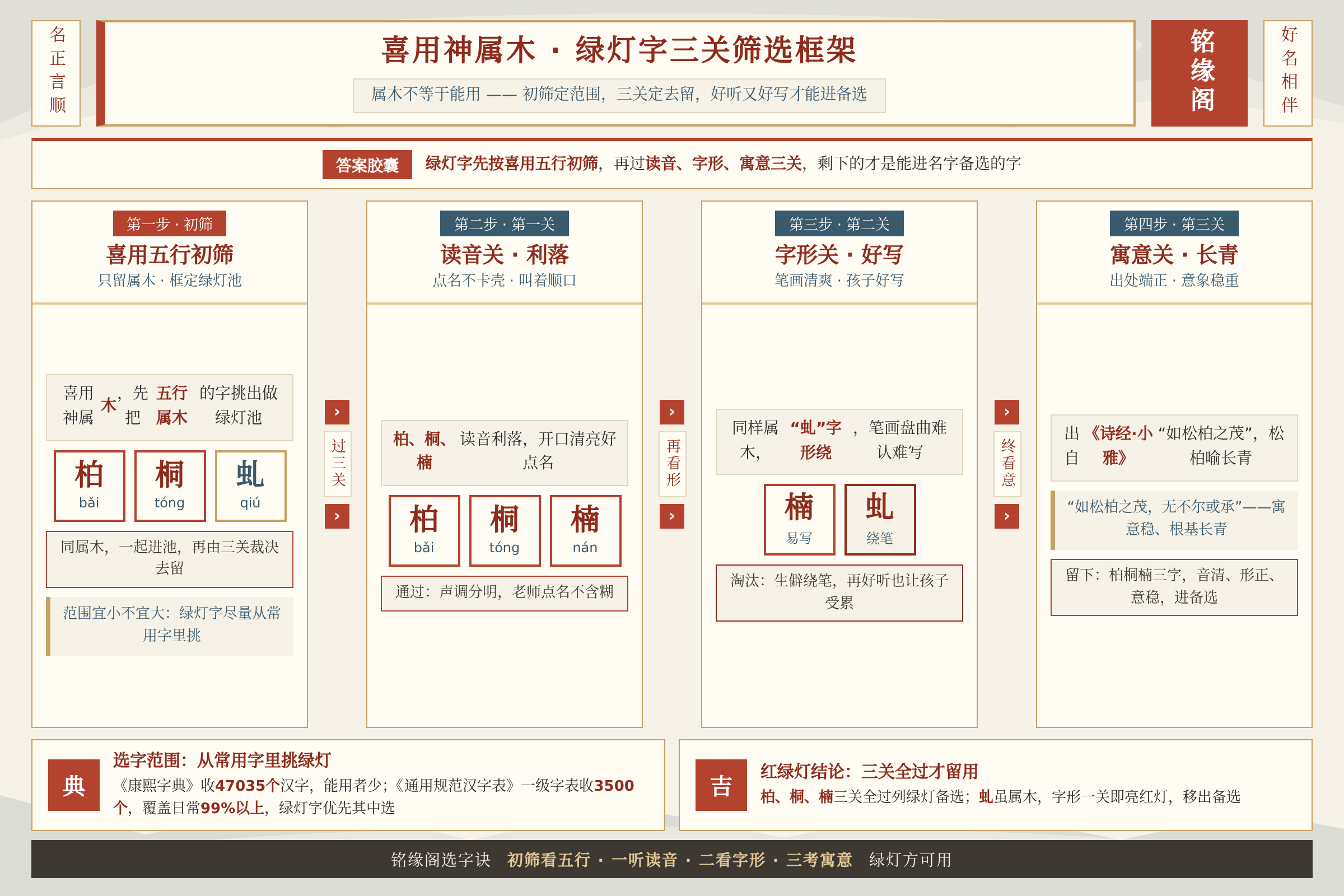Click the lower arrow below 过三关

tap(337, 516)
